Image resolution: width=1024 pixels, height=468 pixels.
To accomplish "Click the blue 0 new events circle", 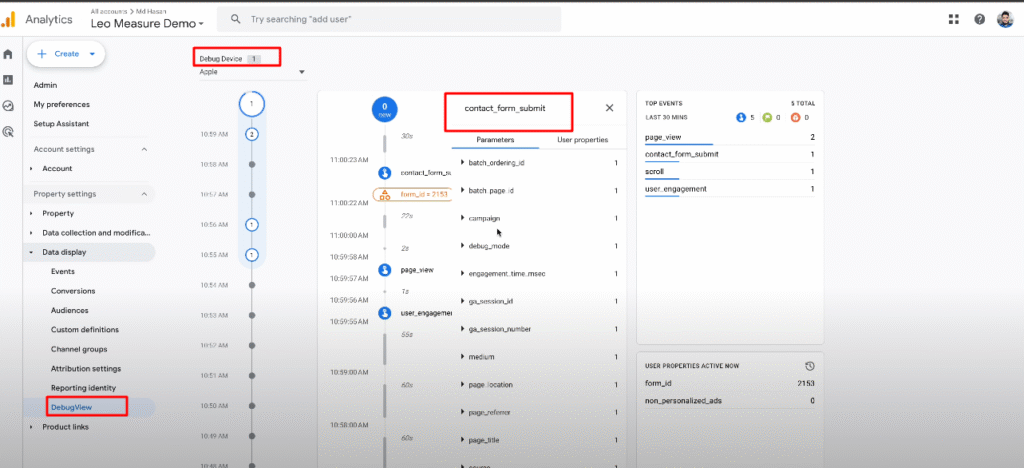I will [385, 109].
